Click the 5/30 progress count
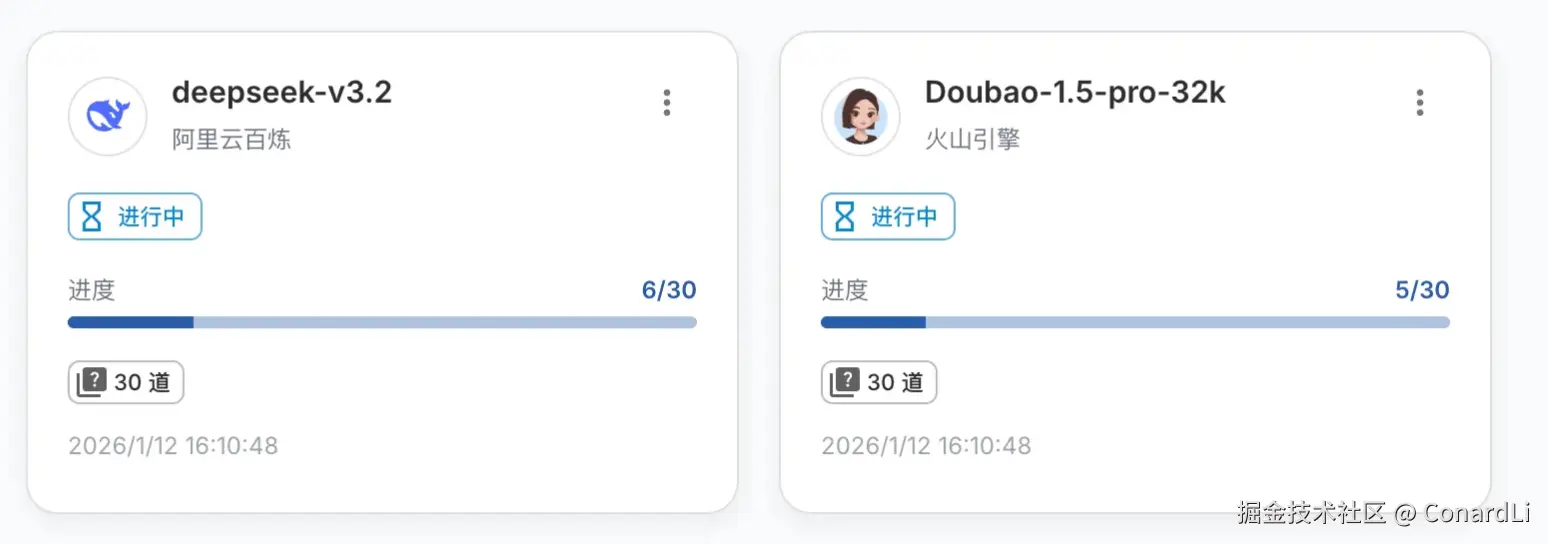1548x544 pixels. [1422, 291]
